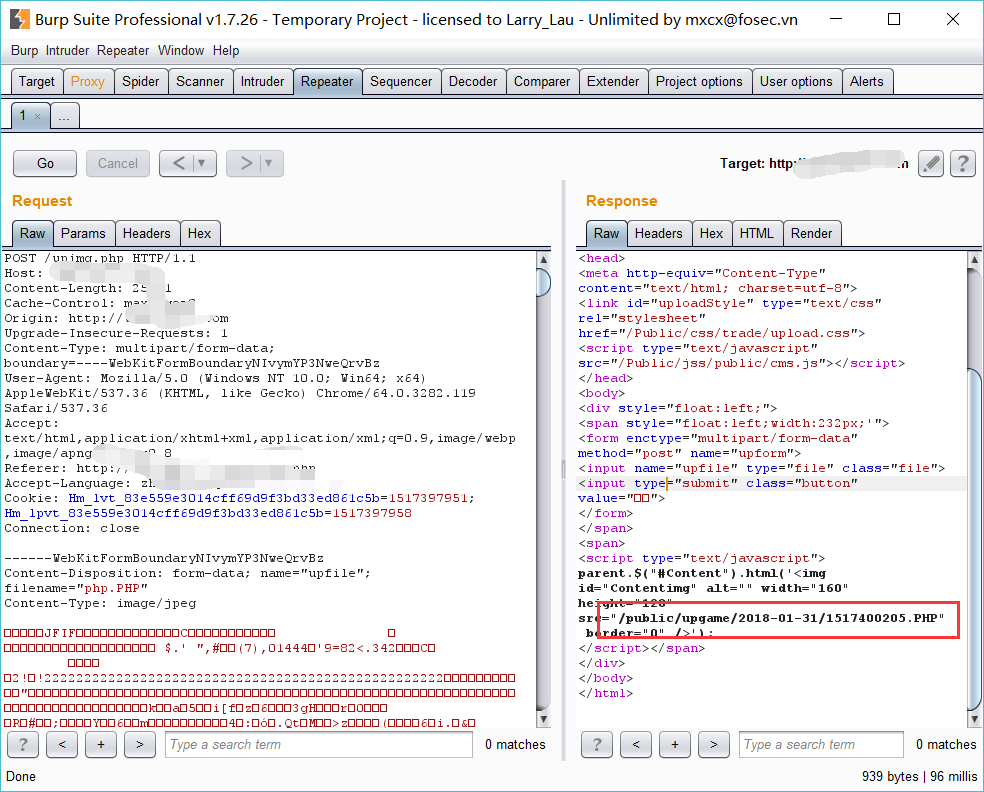Click Request search help question button
This screenshot has height=792, width=984.
click(x=23, y=744)
